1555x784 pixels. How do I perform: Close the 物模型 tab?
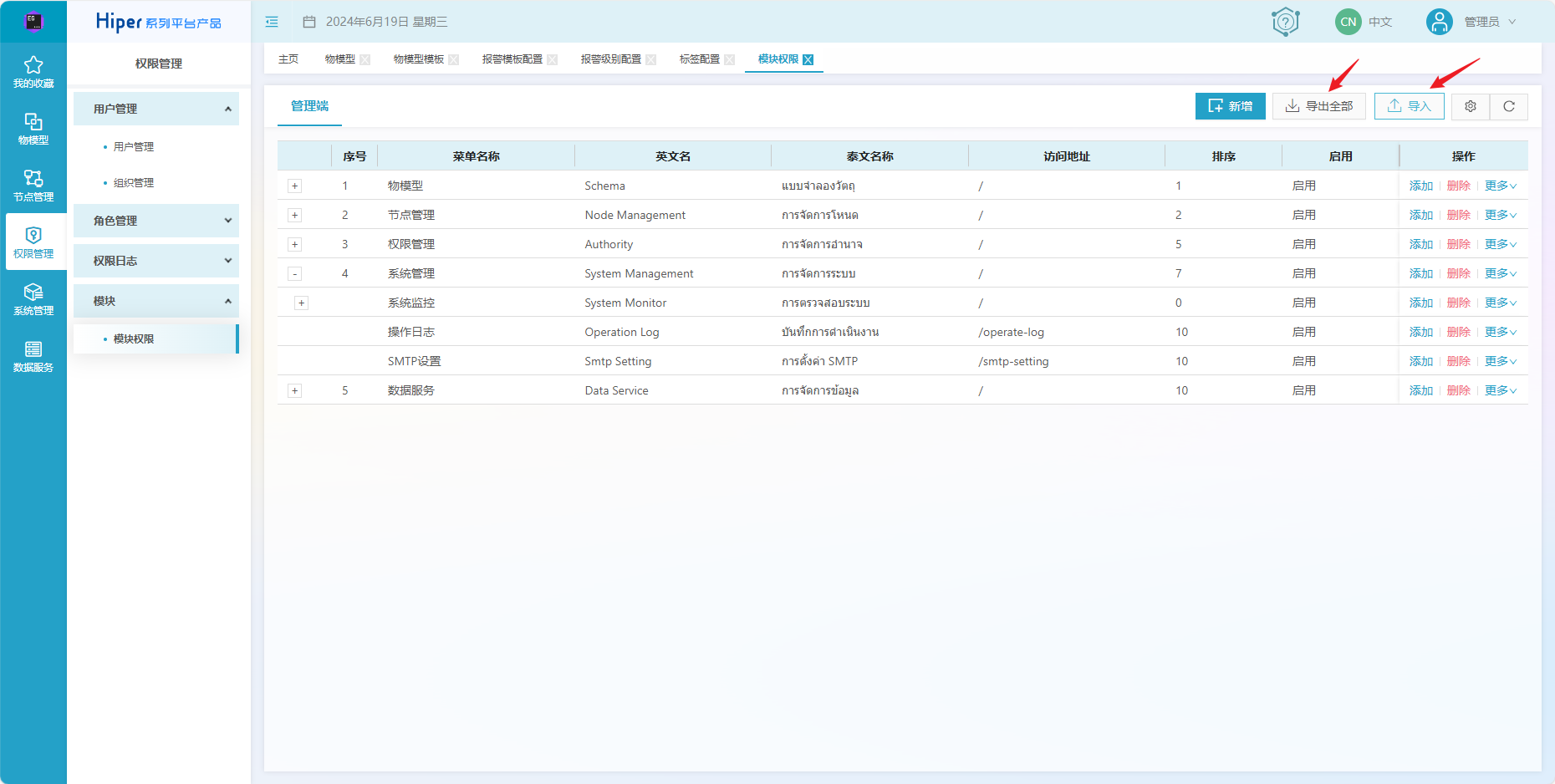click(365, 59)
